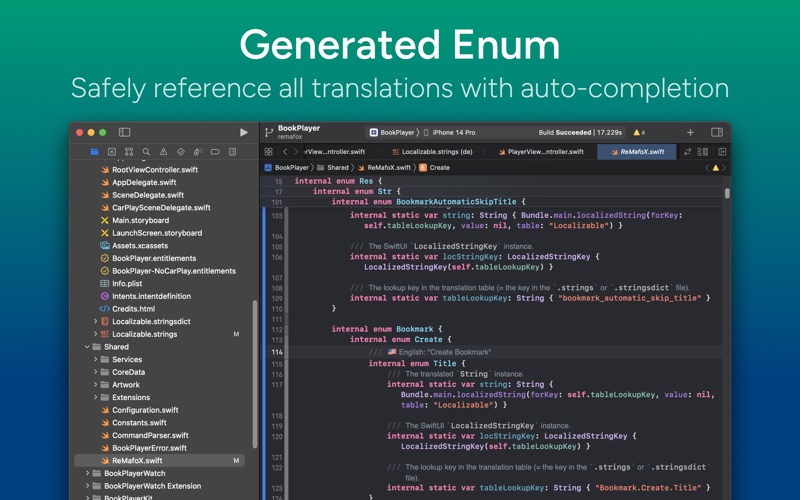Open the source control branch icon in toolbar
The image size is (800, 500).
pyautogui.click(x=269, y=133)
